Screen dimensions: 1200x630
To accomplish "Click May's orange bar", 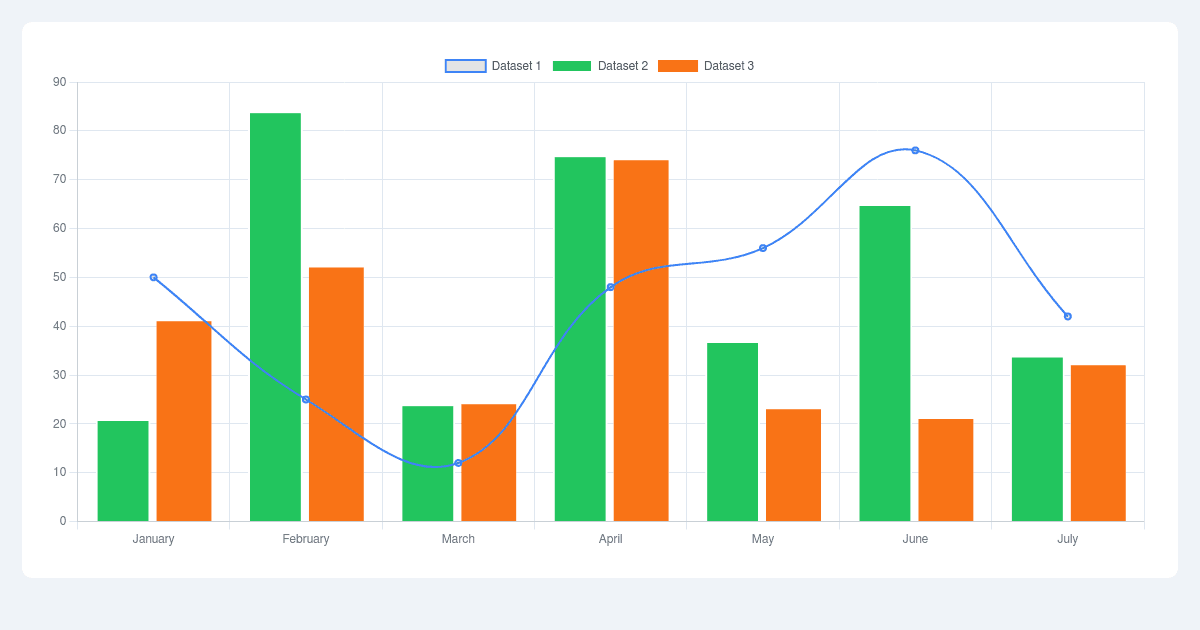I will pos(793,465).
